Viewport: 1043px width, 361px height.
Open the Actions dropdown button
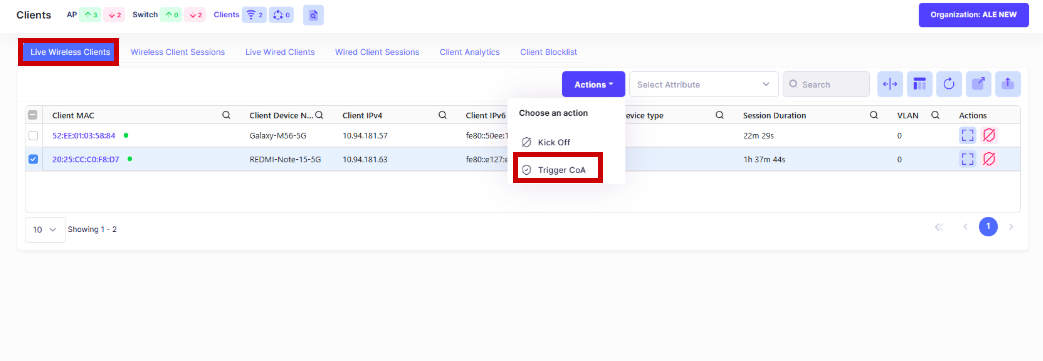click(593, 84)
